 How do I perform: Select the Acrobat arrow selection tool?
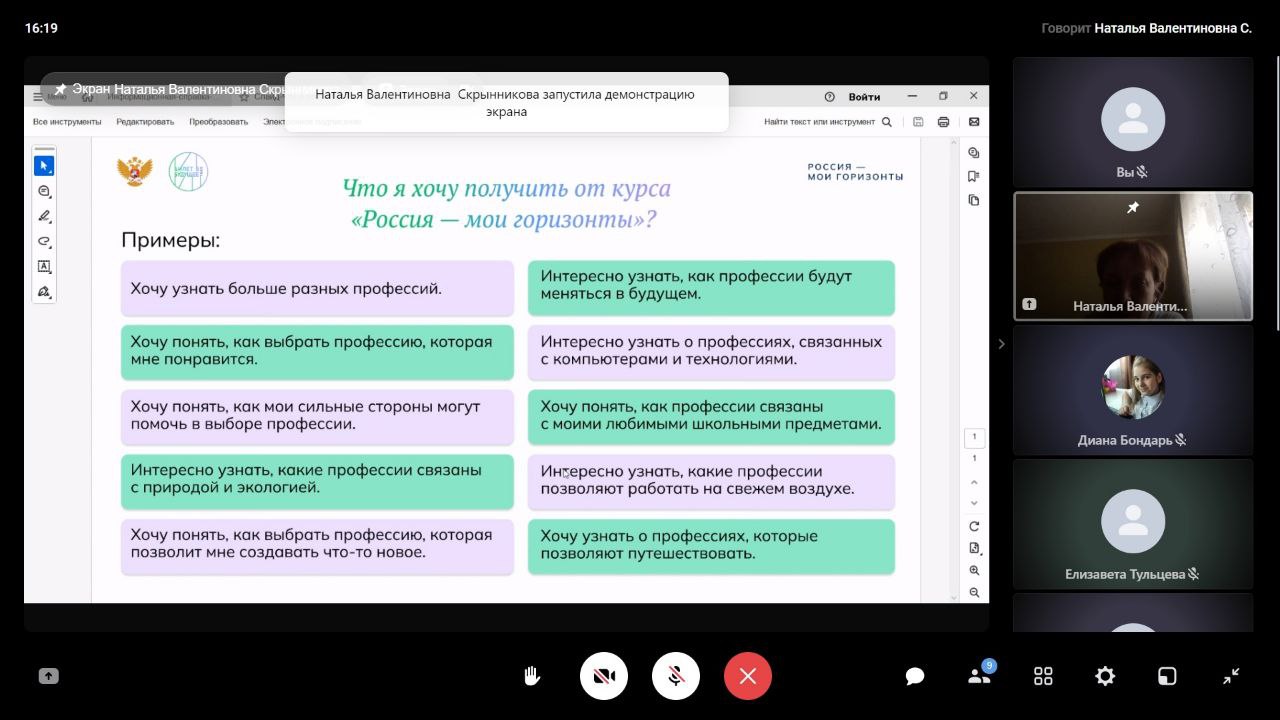click(44, 165)
